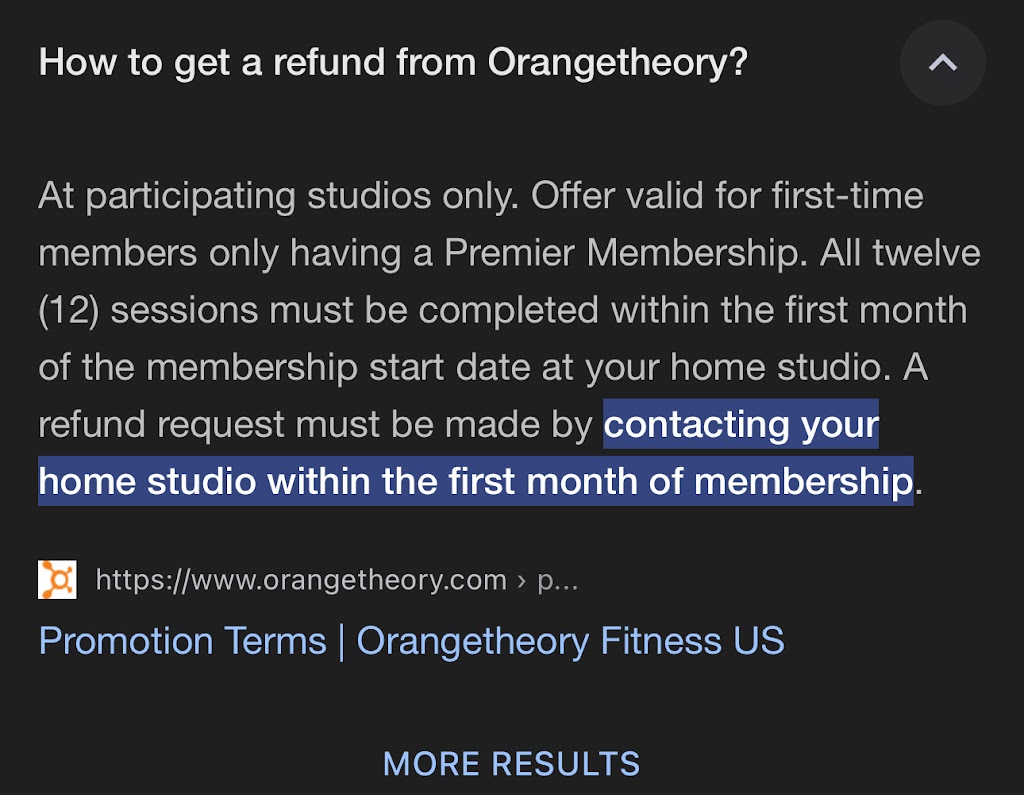Open the orangetheory.com URL text
This screenshot has width=1024, height=795.
click(x=300, y=580)
